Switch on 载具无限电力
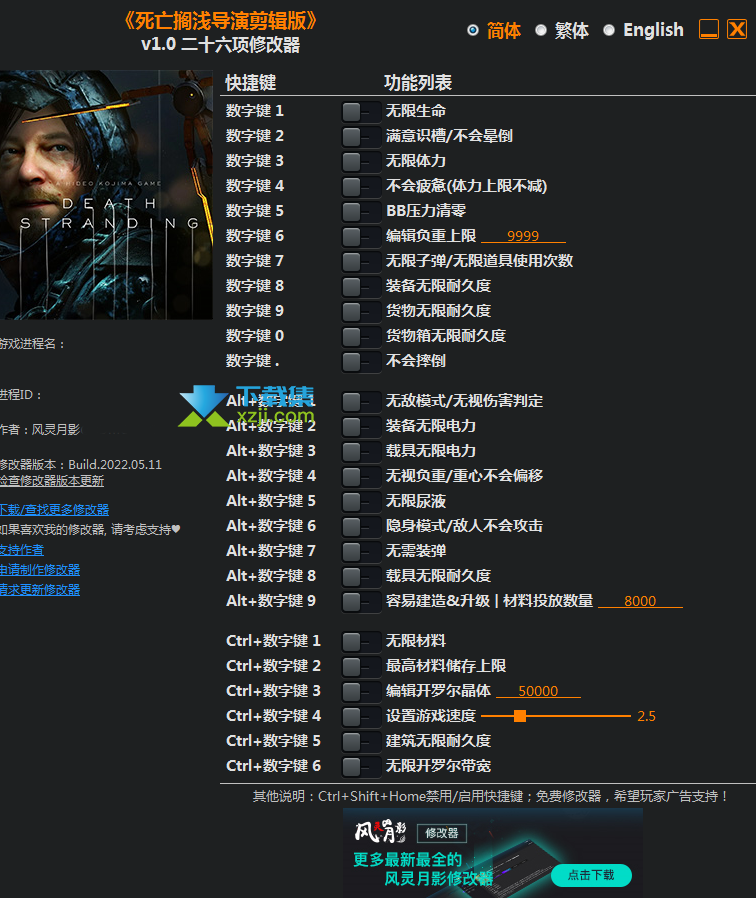The height and width of the screenshot is (898, 756). tap(361, 452)
